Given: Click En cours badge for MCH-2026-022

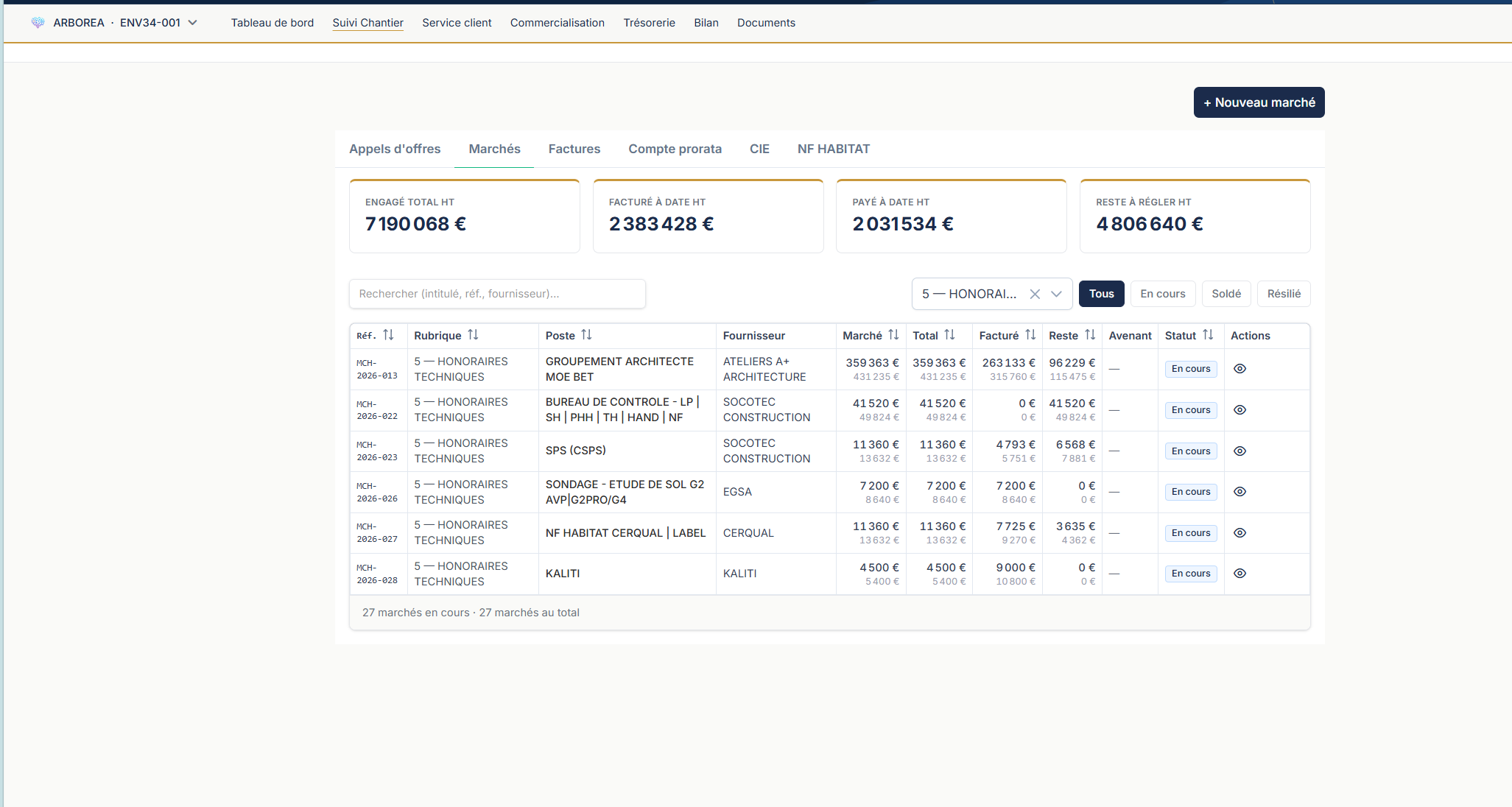Looking at the screenshot, I should coord(1191,410).
